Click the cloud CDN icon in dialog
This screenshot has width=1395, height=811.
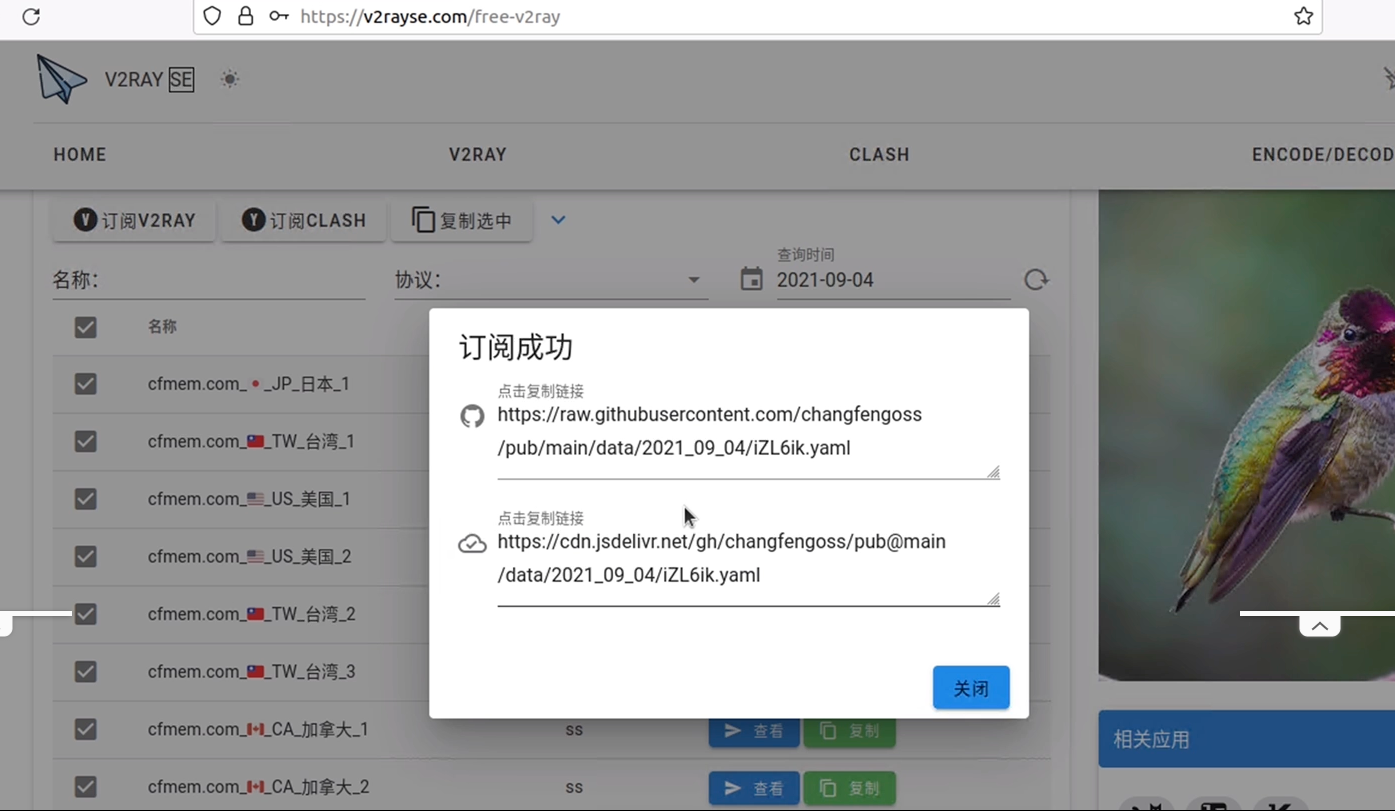pos(472,544)
